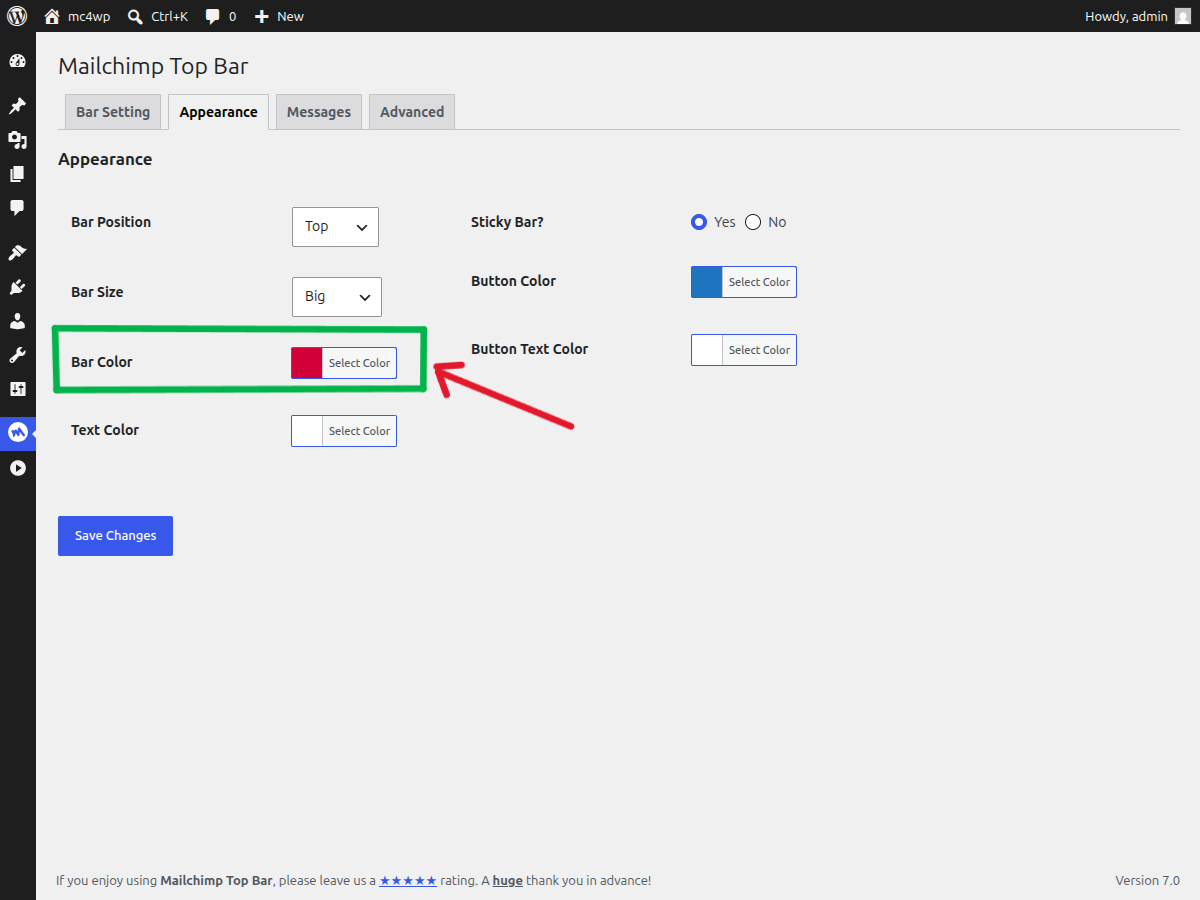1200x900 pixels.
Task: Click the plus New content icon
Action: pos(261,16)
